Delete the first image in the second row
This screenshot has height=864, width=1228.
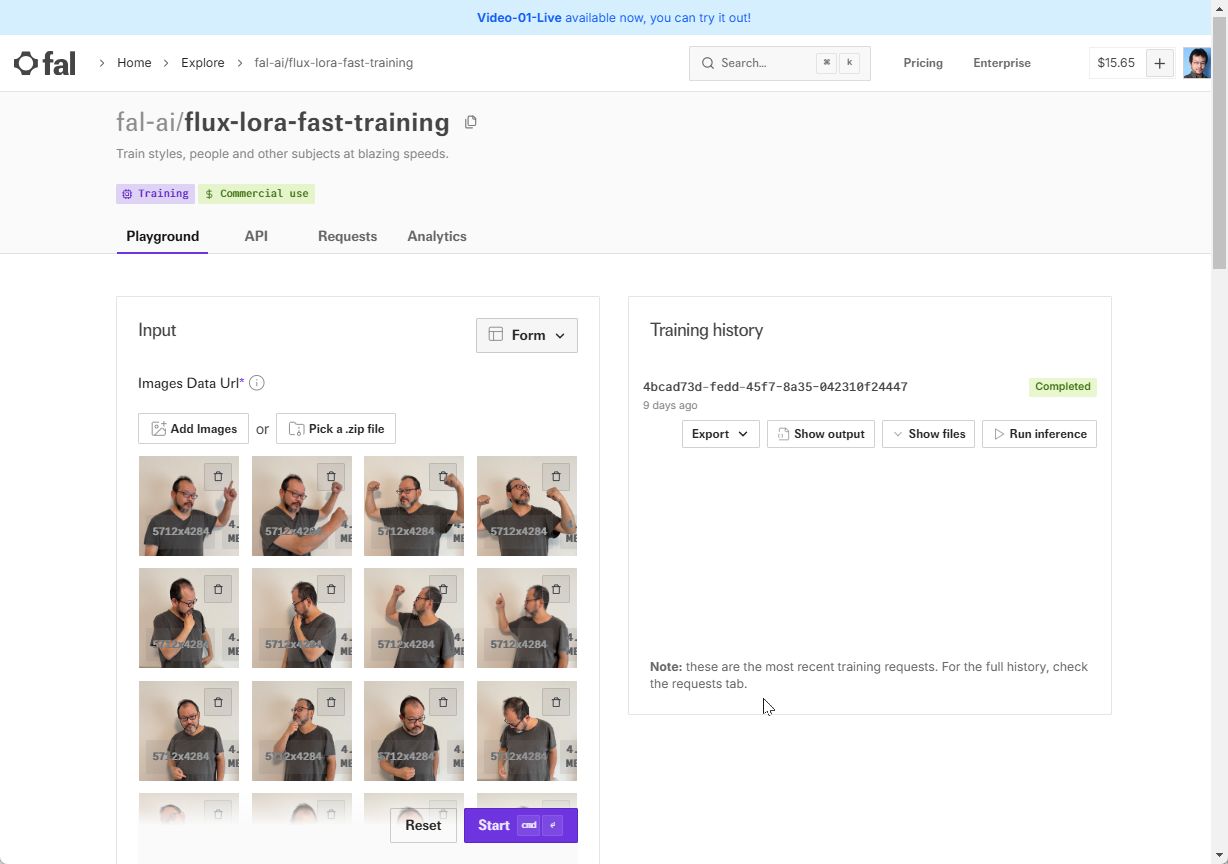[x=218, y=589]
